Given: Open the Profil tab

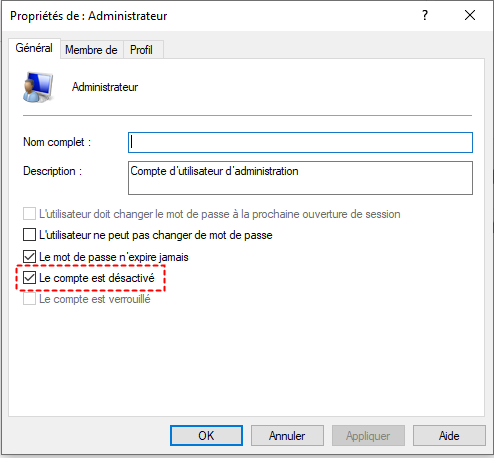Looking at the screenshot, I should click(141, 50).
